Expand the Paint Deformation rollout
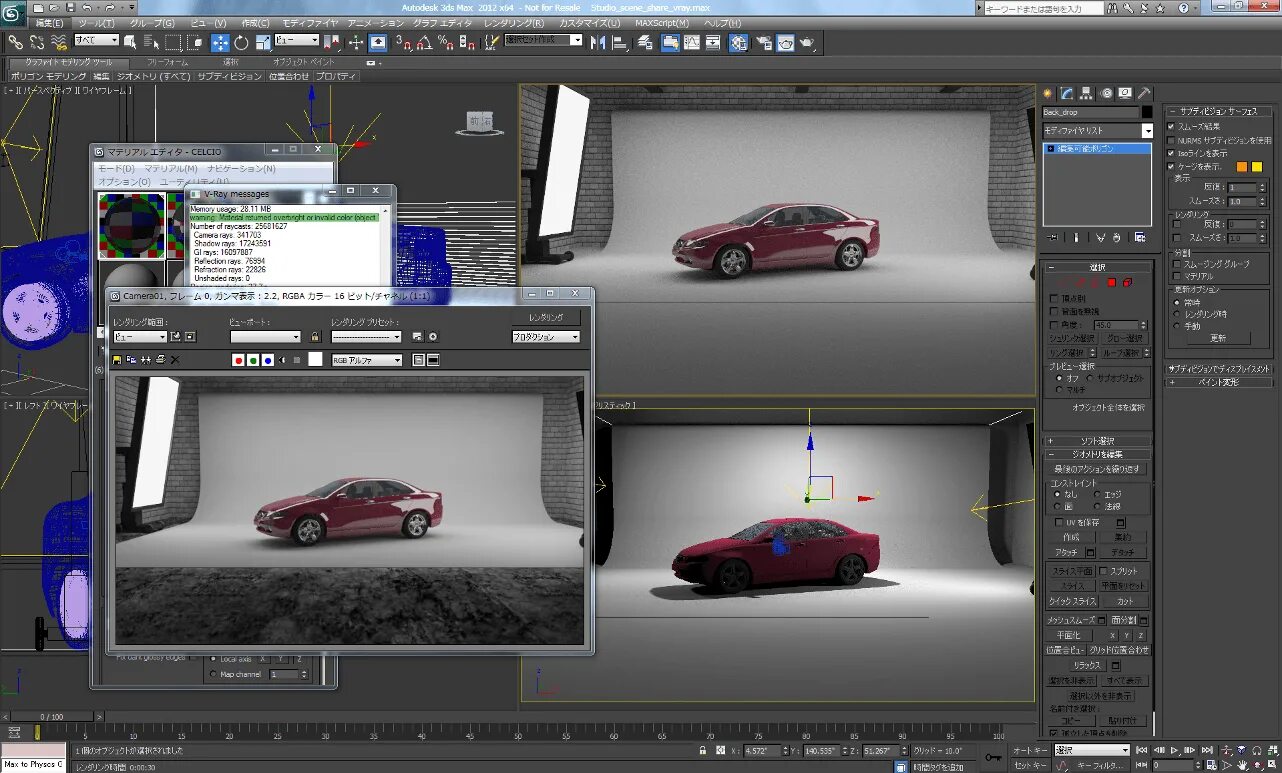Screen dimensions: 1282x773 click(x=1218, y=382)
